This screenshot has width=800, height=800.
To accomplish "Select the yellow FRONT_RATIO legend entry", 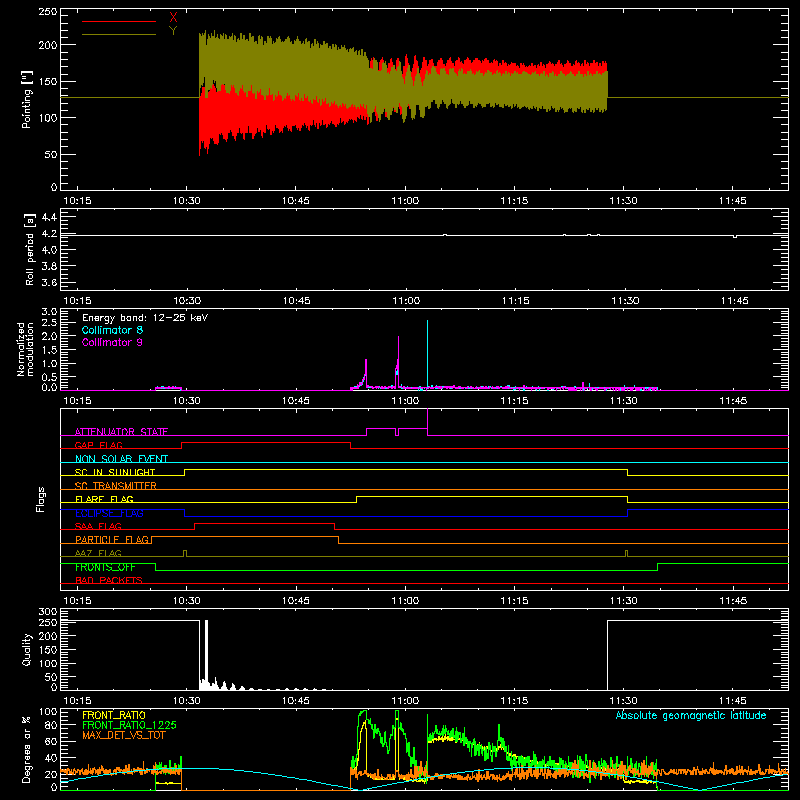I will click(114, 715).
